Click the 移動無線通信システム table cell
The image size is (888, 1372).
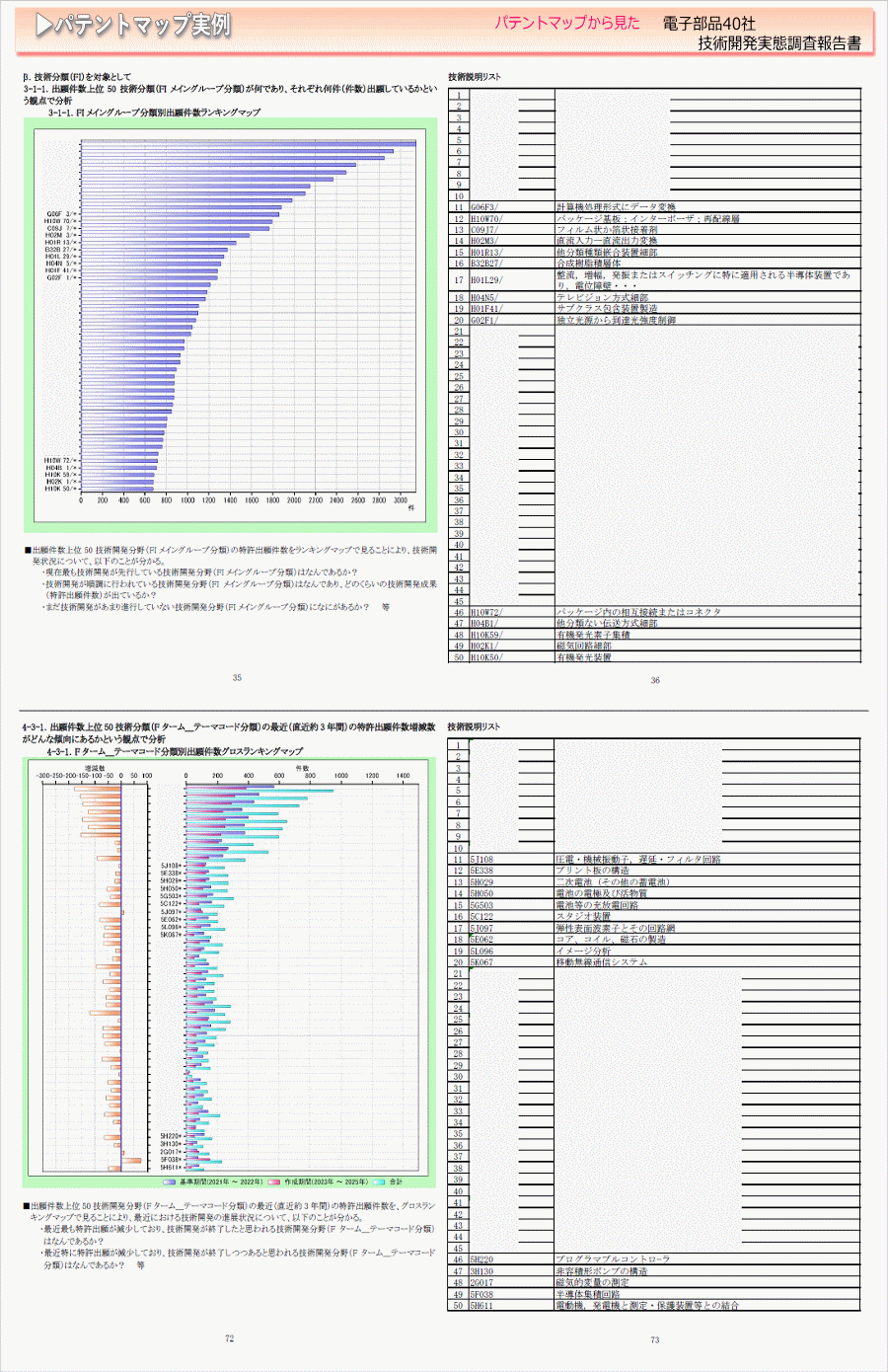(601, 962)
